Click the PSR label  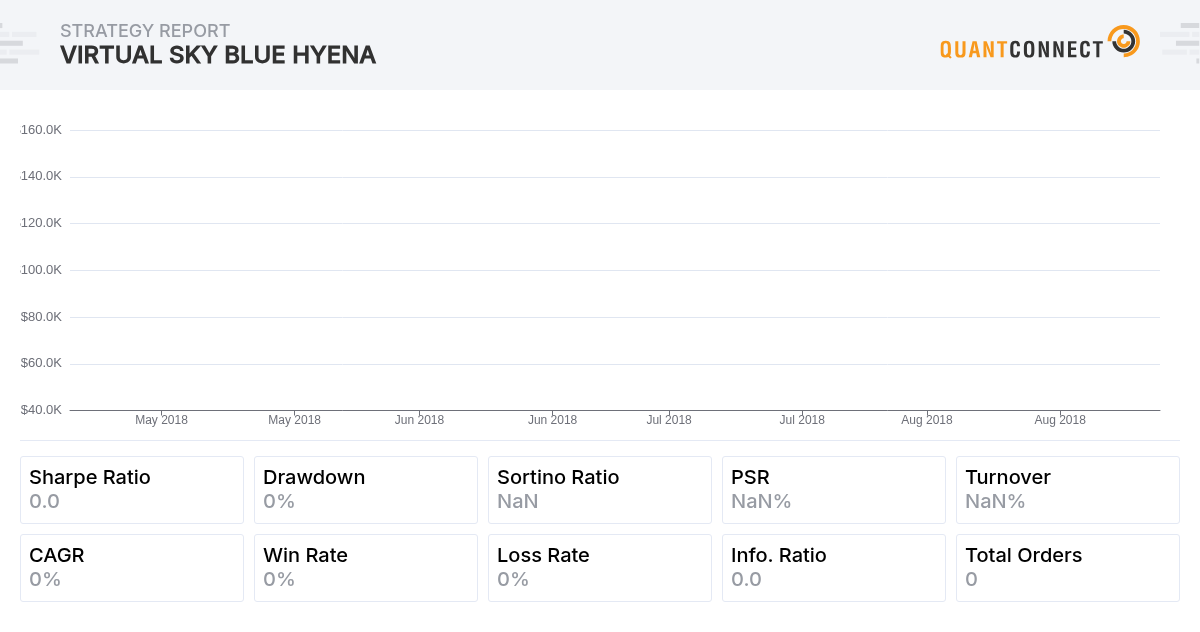750,477
